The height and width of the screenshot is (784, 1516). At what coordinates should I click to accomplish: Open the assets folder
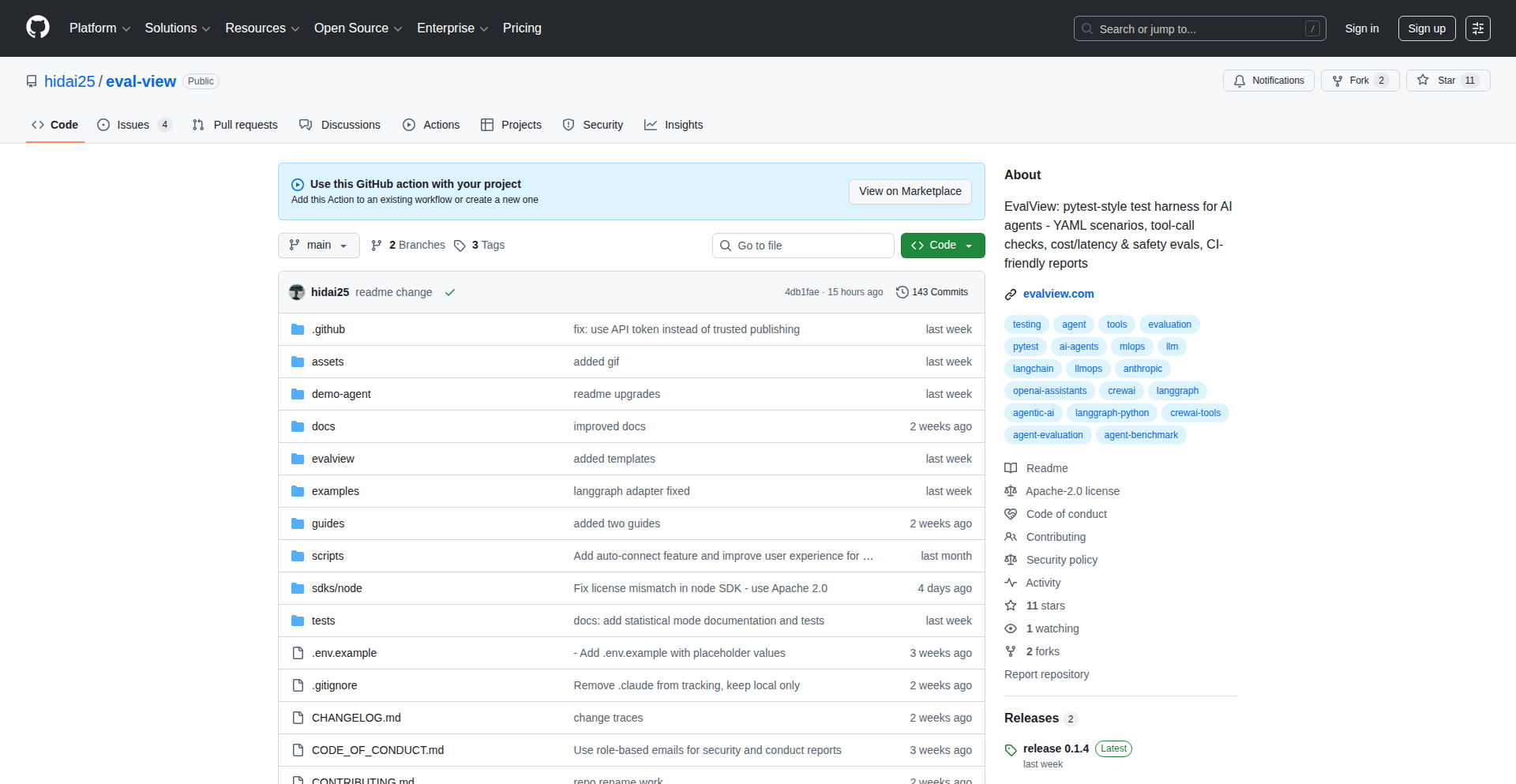tap(328, 362)
